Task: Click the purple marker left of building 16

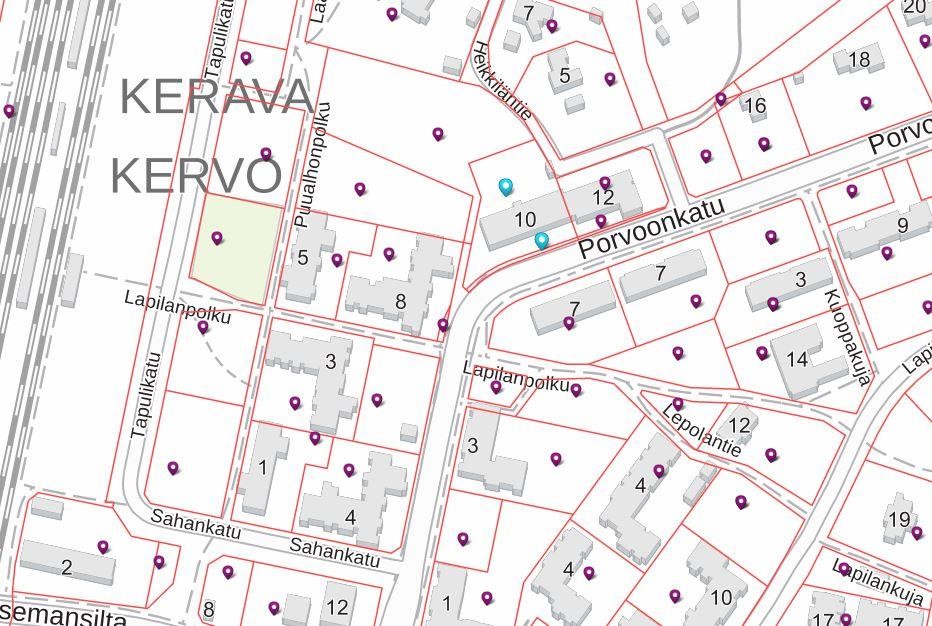Action: (721, 99)
